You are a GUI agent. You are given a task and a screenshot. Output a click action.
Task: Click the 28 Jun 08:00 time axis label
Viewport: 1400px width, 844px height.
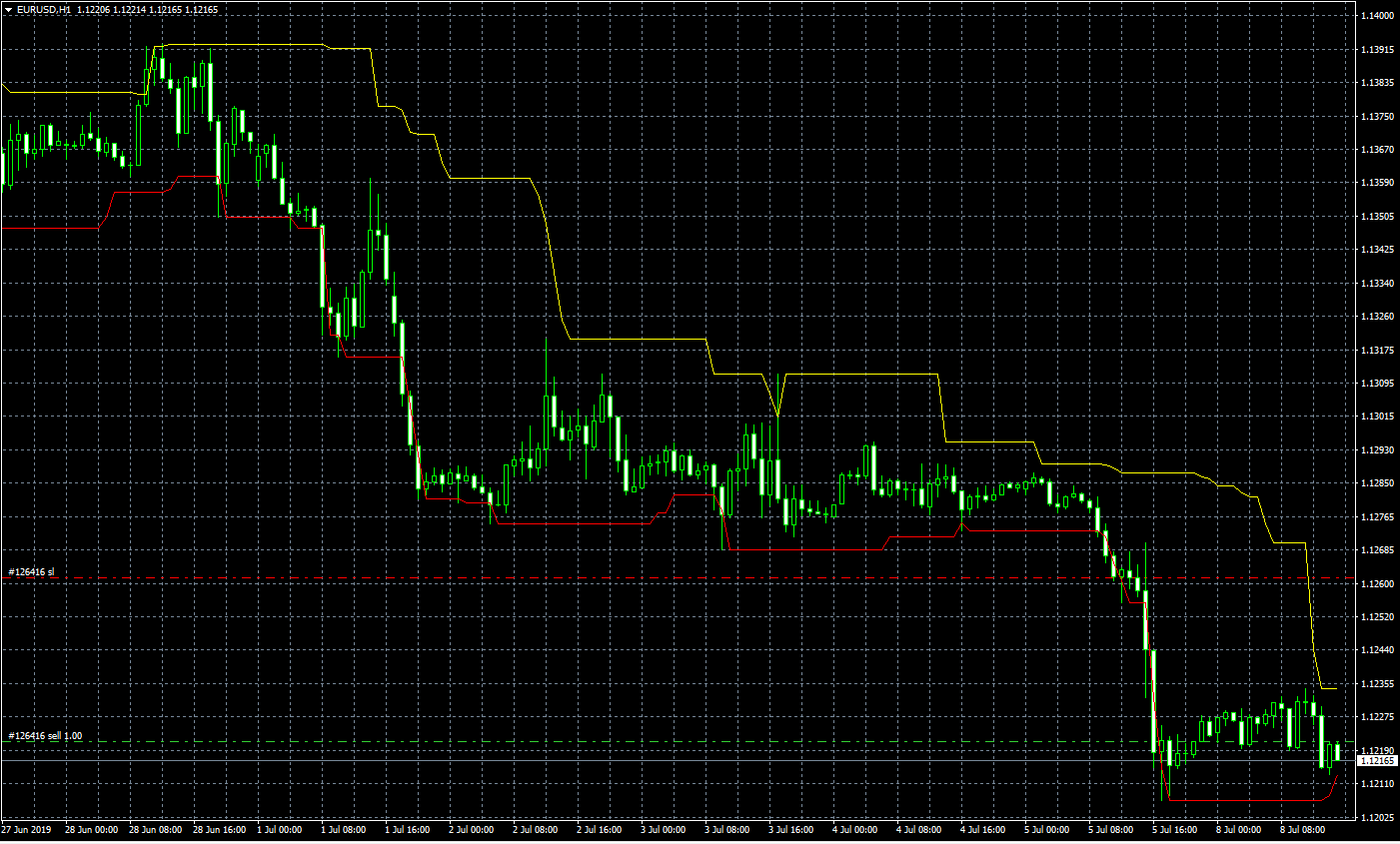click(x=155, y=830)
